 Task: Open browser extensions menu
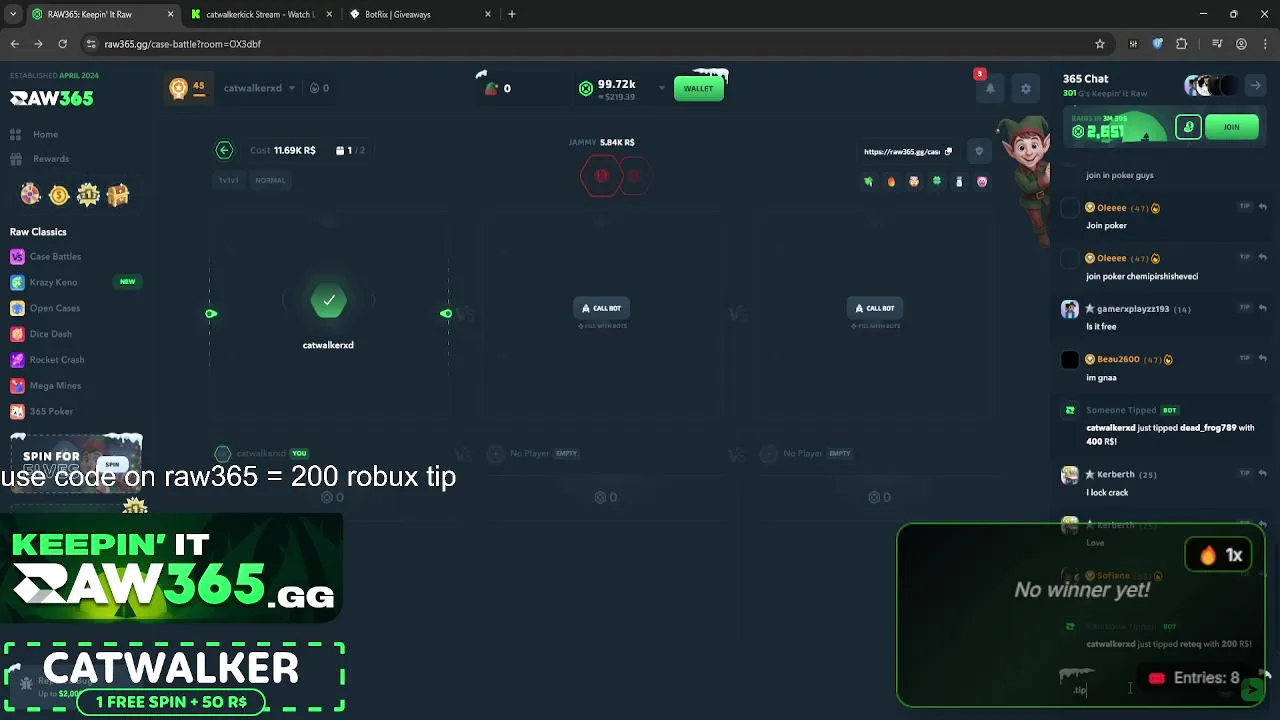[1182, 44]
